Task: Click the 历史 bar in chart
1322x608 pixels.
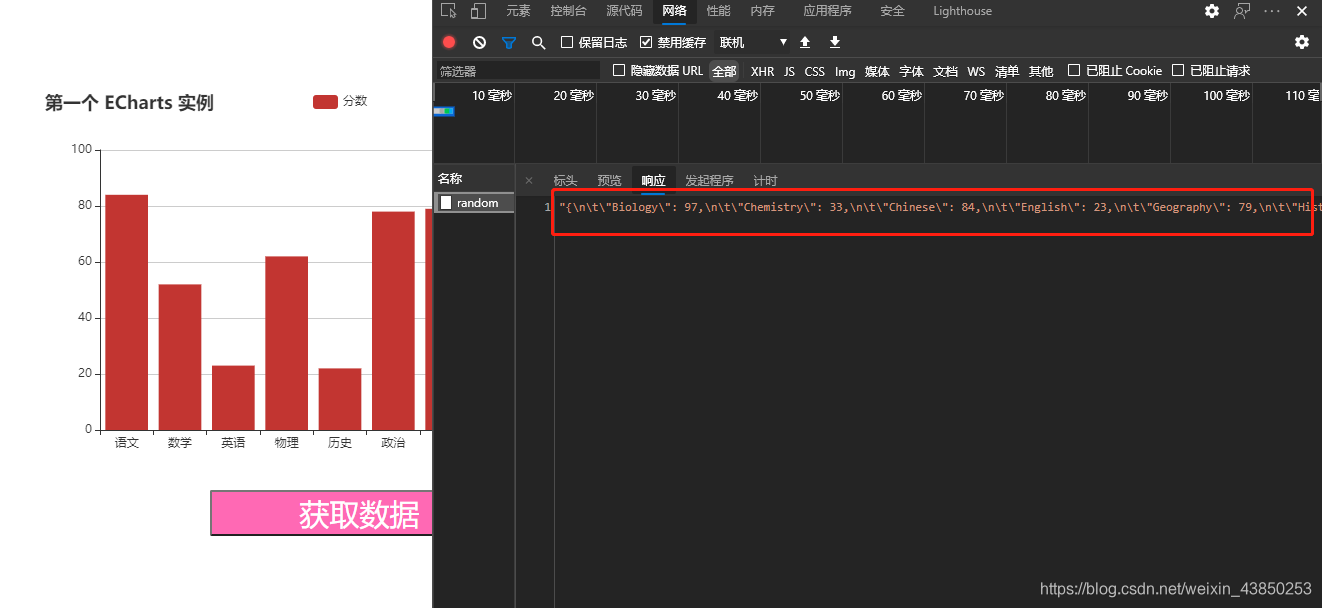Action: click(340, 399)
